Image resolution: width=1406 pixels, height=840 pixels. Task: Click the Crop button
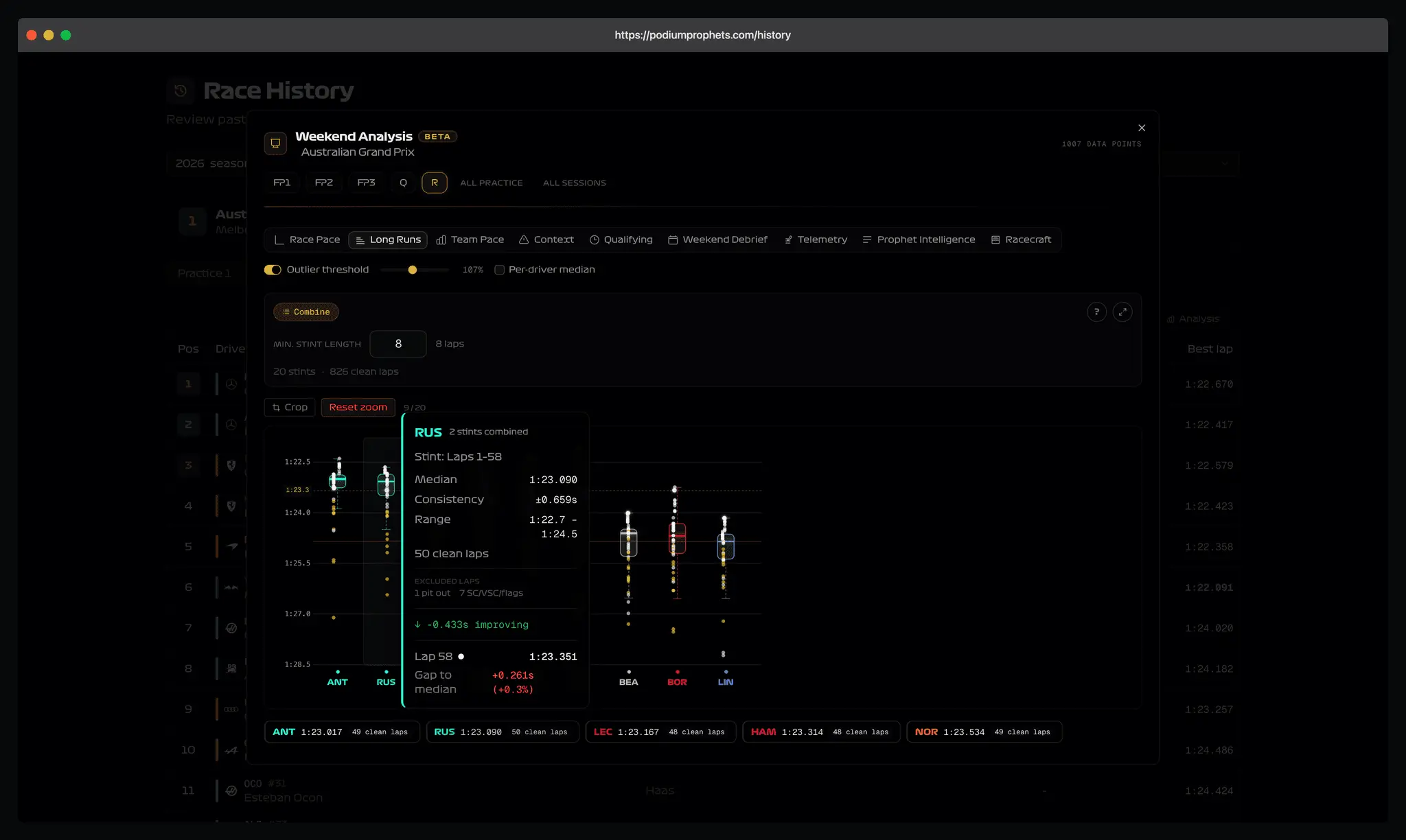(290, 407)
